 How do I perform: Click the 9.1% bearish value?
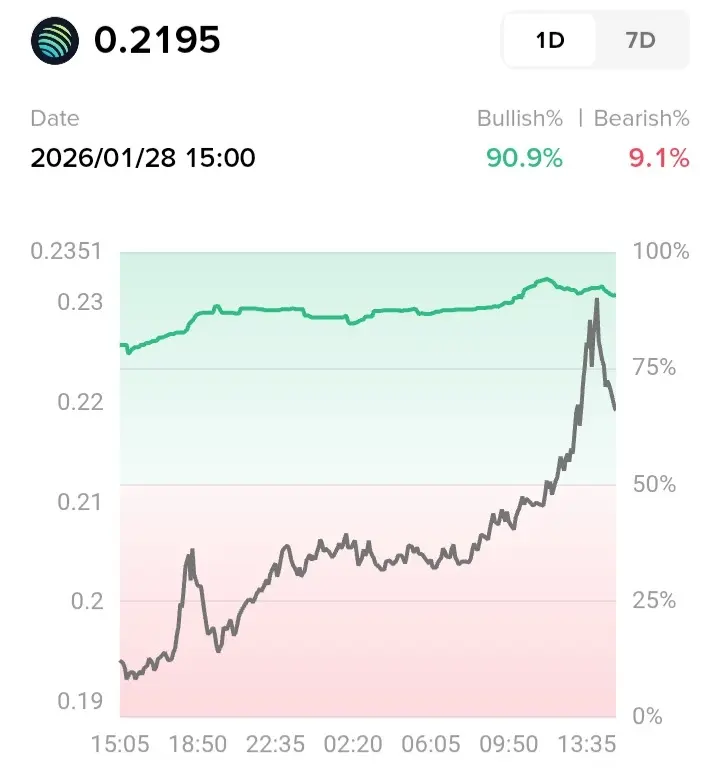(x=659, y=158)
